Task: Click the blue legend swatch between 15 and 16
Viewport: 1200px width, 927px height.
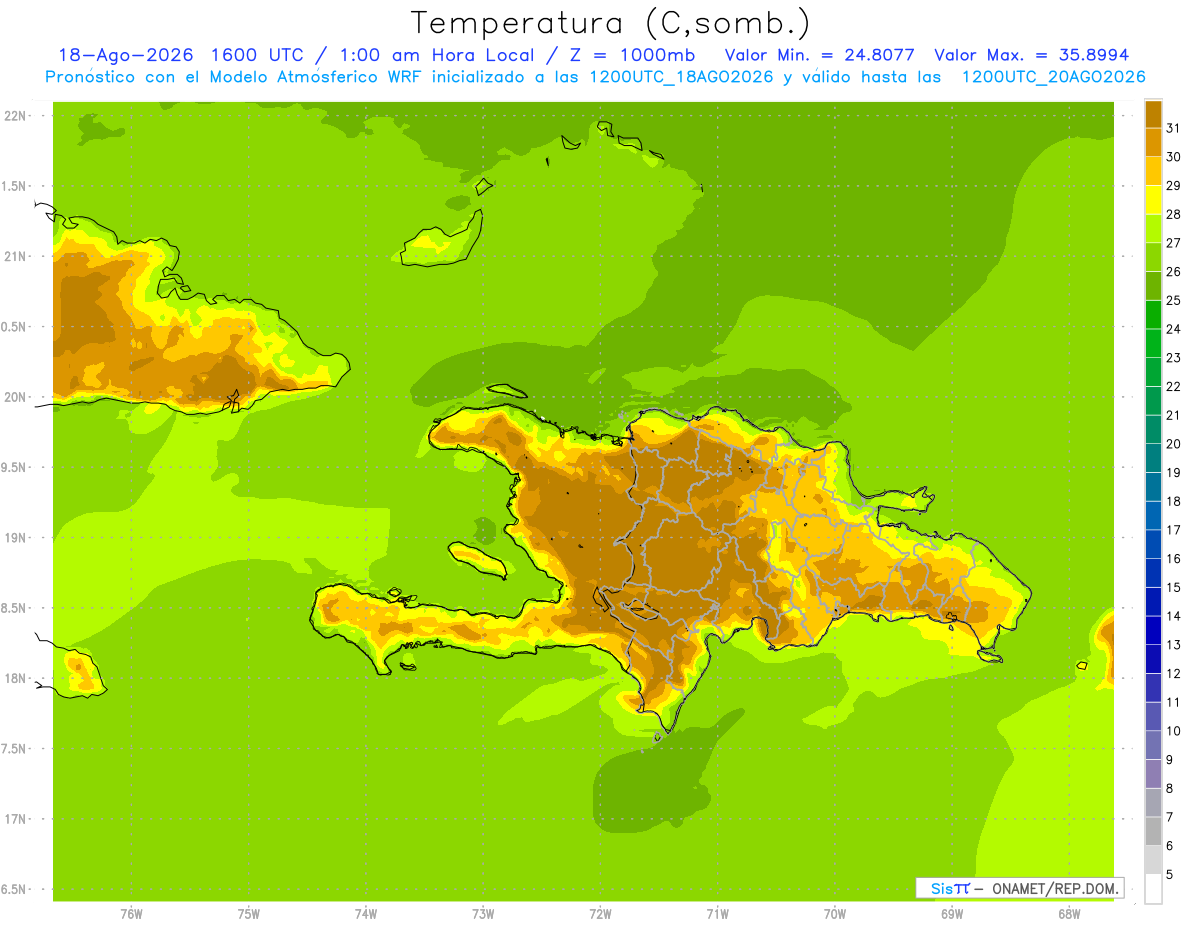Action: coord(1153,573)
